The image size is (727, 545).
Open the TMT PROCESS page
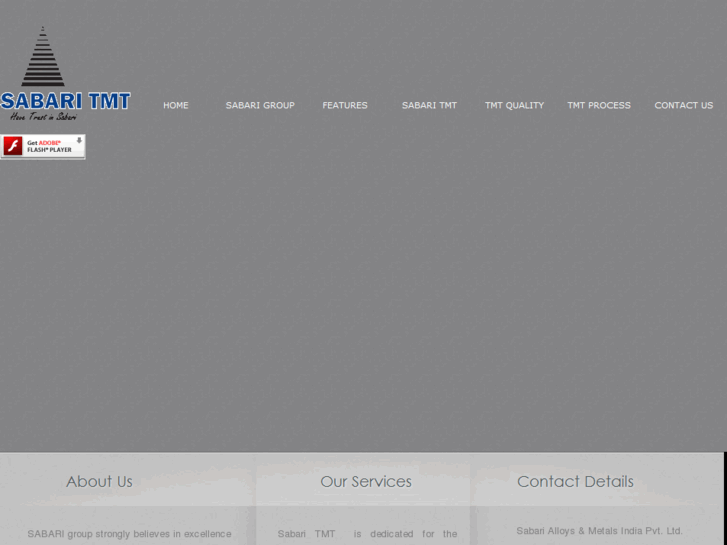(x=599, y=106)
